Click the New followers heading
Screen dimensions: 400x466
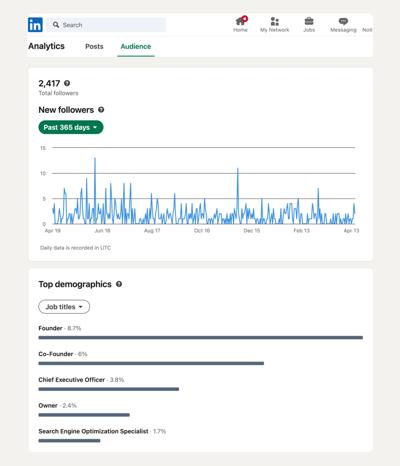point(66,110)
